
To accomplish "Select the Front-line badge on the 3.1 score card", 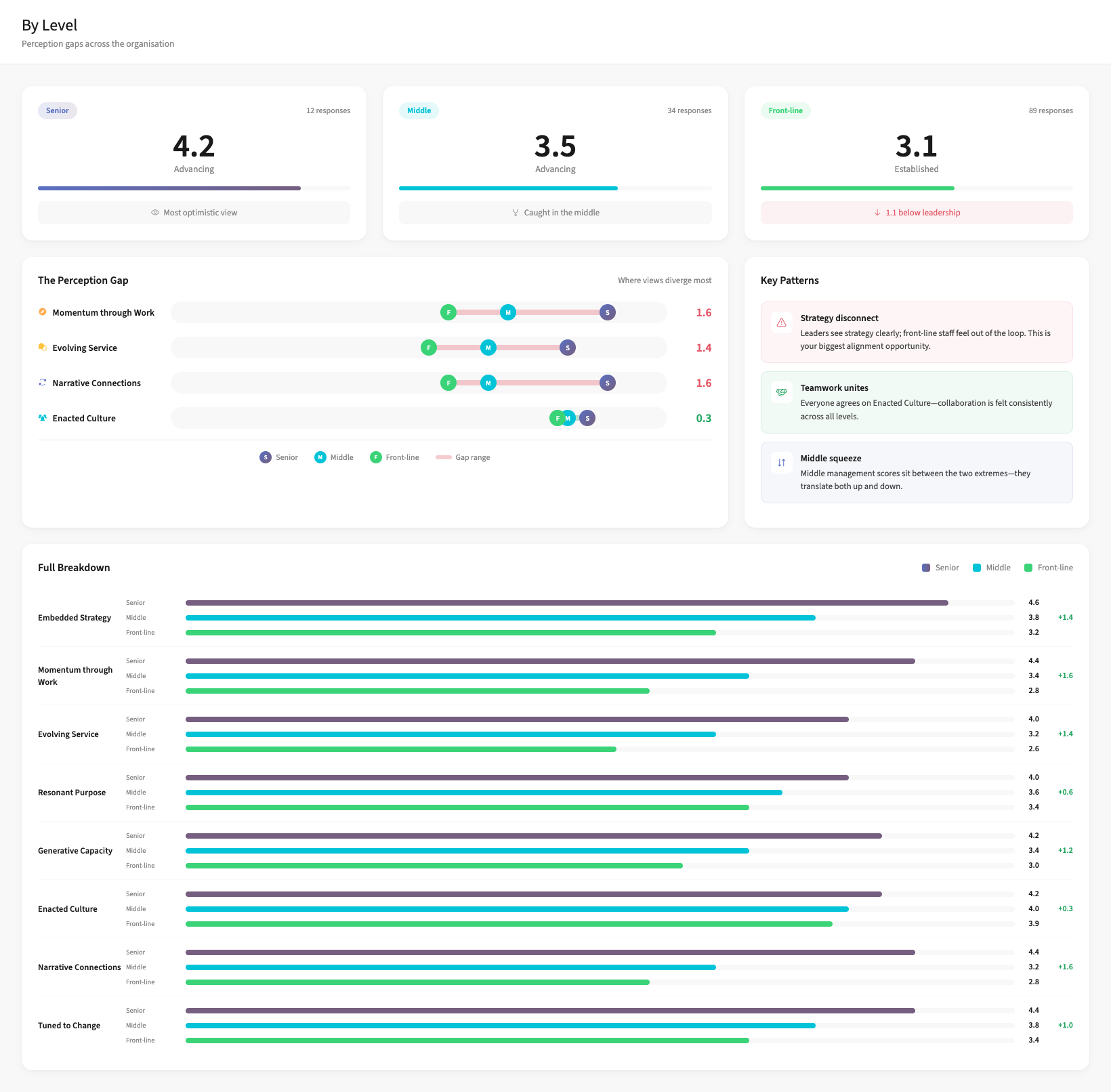I will click(x=785, y=110).
